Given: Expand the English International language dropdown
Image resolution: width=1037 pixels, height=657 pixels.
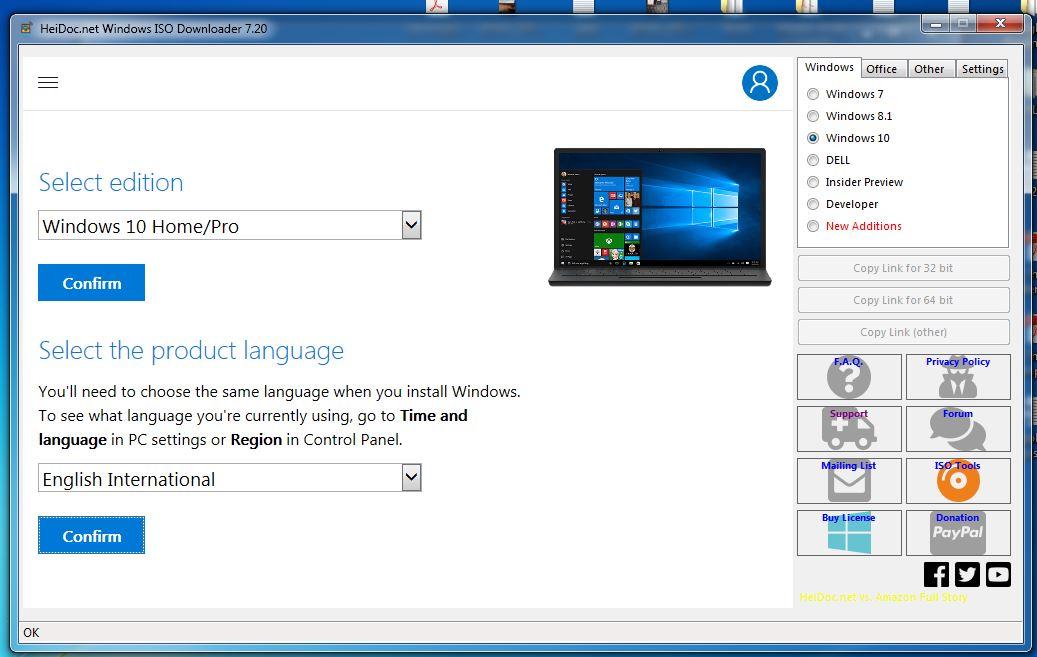Looking at the screenshot, I should 411,478.
